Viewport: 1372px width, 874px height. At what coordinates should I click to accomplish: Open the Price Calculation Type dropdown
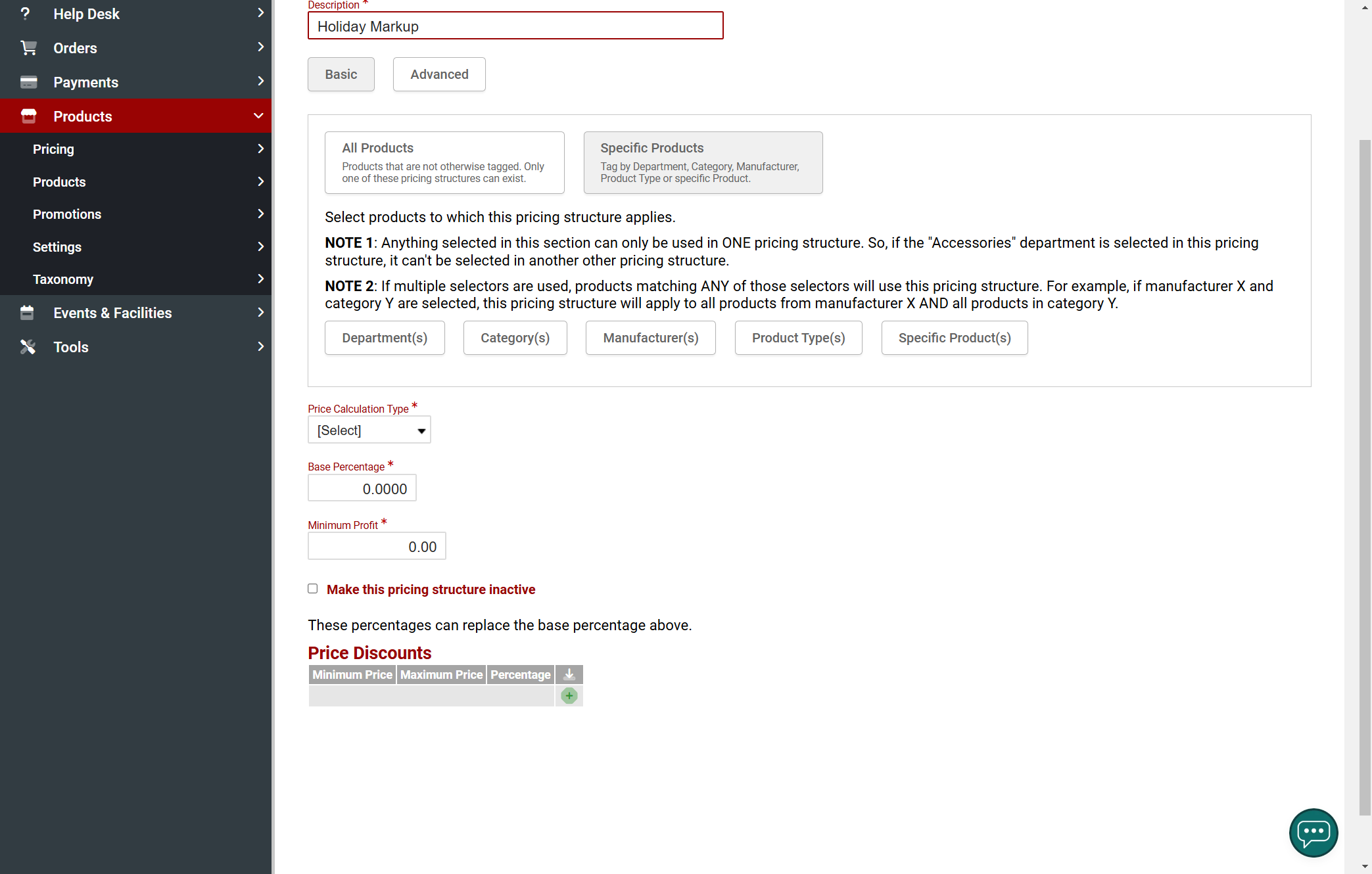[369, 430]
